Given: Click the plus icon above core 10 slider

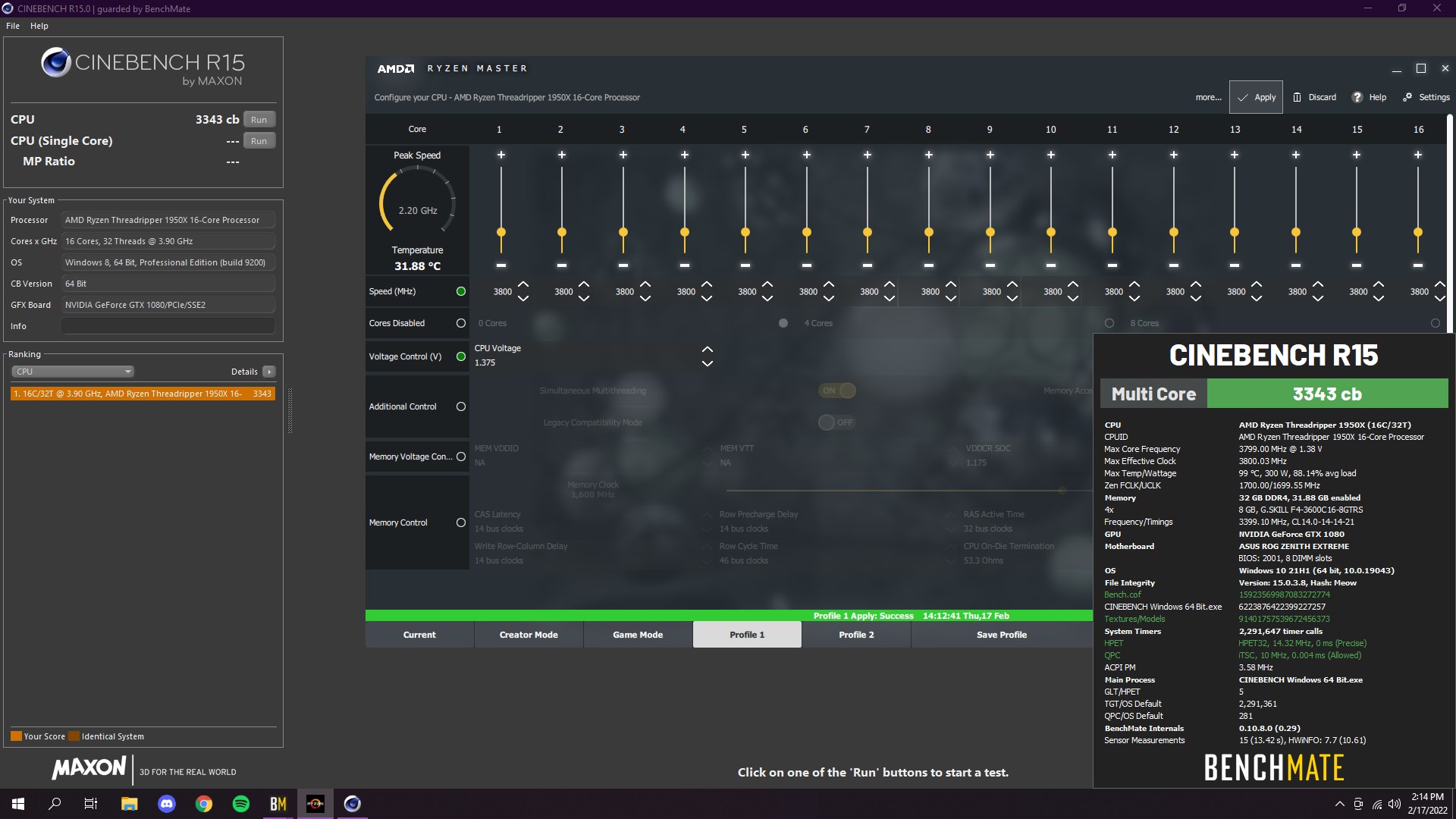Looking at the screenshot, I should 1051,155.
